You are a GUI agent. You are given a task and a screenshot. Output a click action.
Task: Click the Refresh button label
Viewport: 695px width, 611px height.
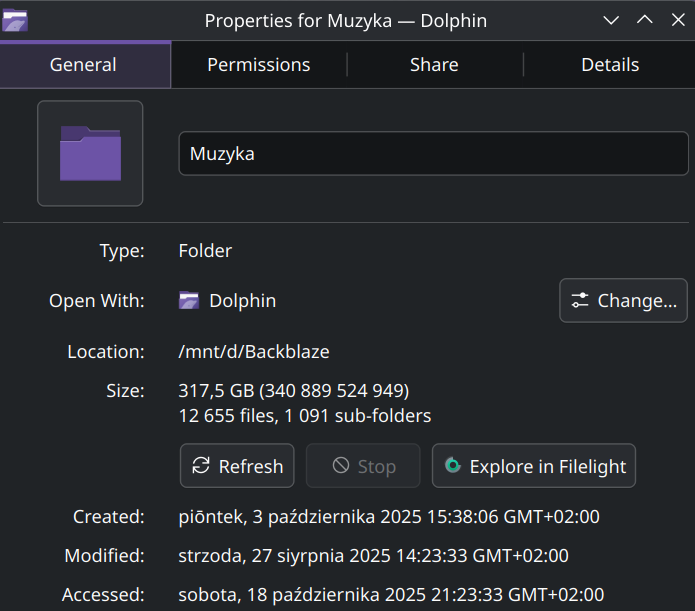pos(251,466)
